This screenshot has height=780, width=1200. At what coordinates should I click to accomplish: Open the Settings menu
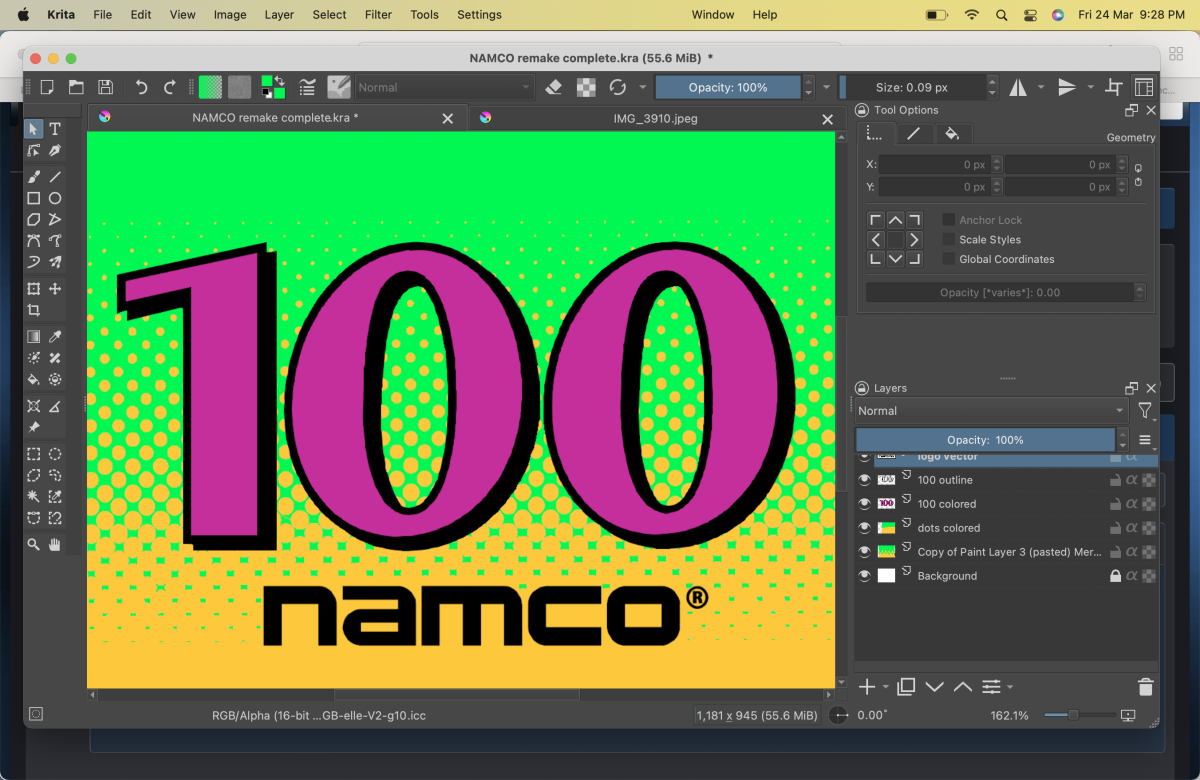coord(479,15)
